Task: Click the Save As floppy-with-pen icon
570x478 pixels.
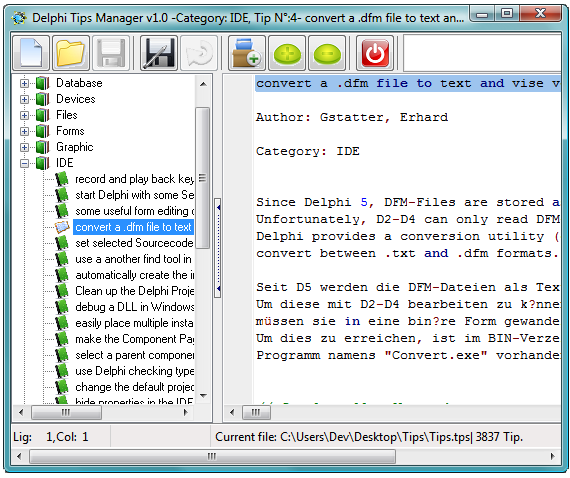Action: pyautogui.click(x=159, y=53)
